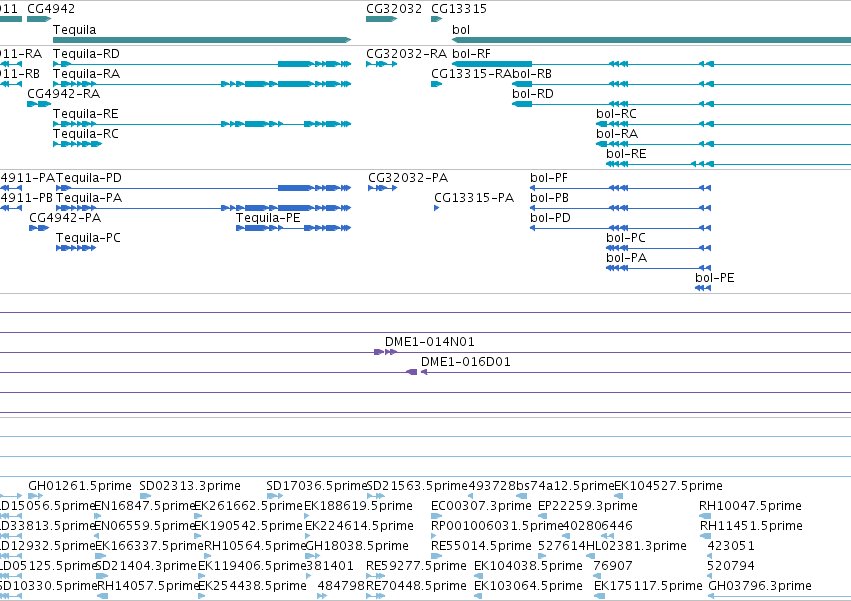Click the HL02381.3prime EST label
Screen dimensions: 851x601
[x=637, y=546]
